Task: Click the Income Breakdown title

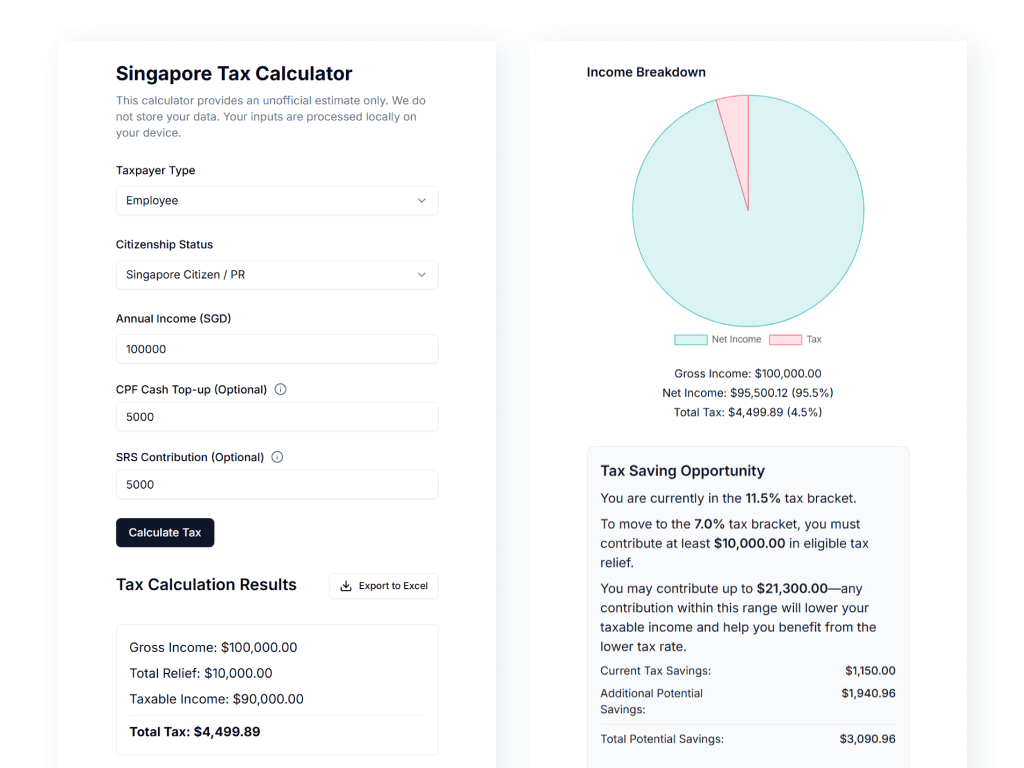Action: coord(646,72)
